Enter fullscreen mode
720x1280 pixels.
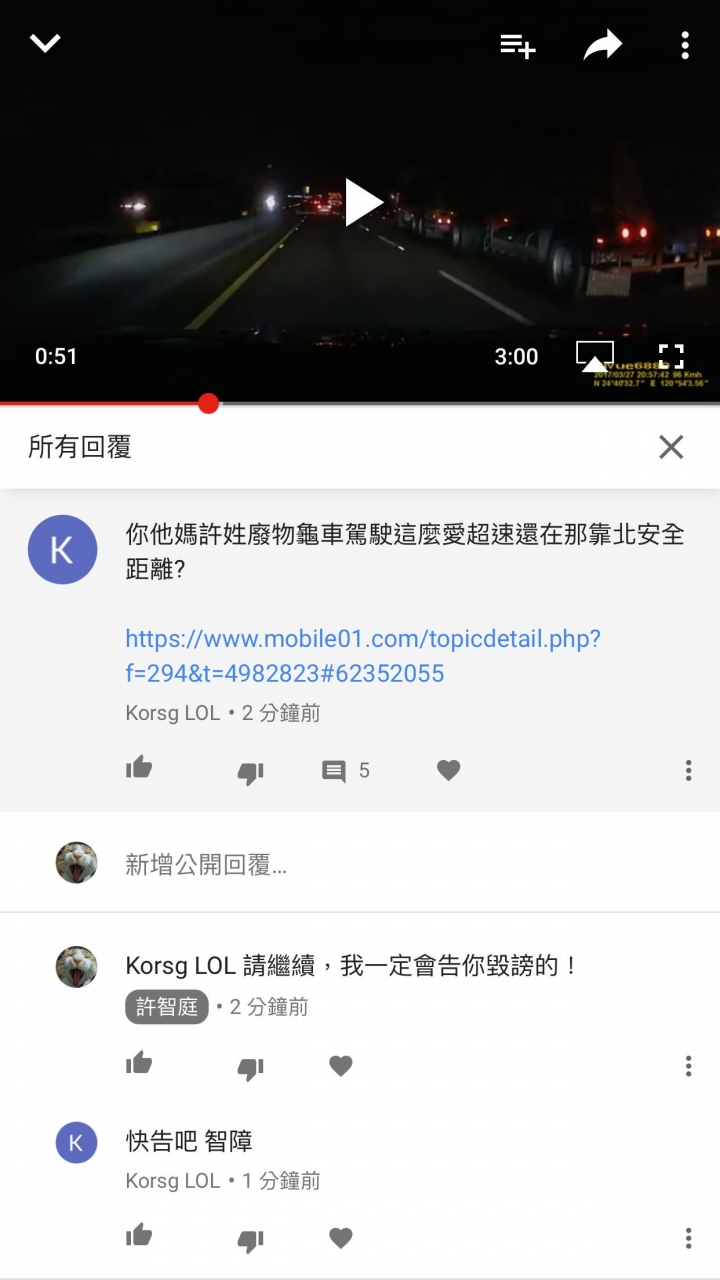click(x=671, y=356)
